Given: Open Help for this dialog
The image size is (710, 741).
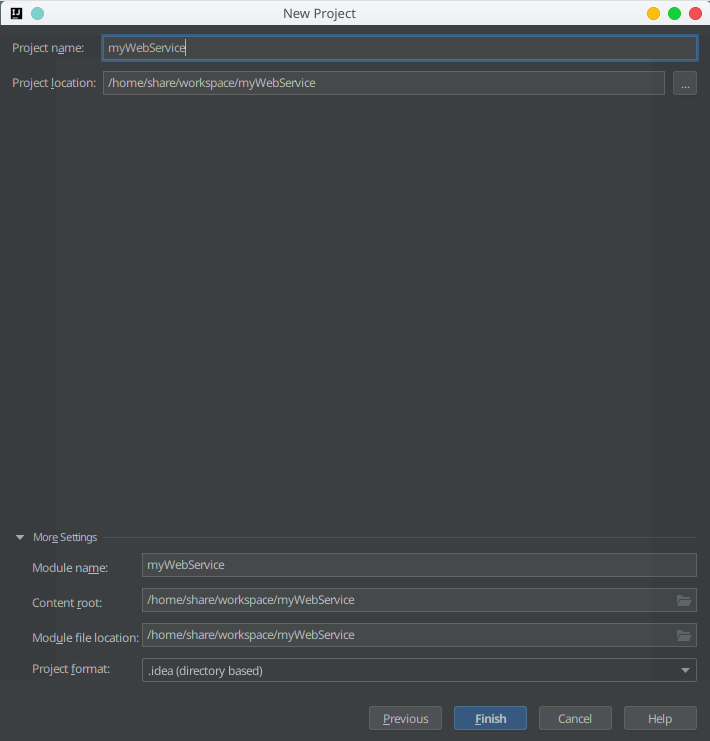Looking at the screenshot, I should click(x=660, y=718).
